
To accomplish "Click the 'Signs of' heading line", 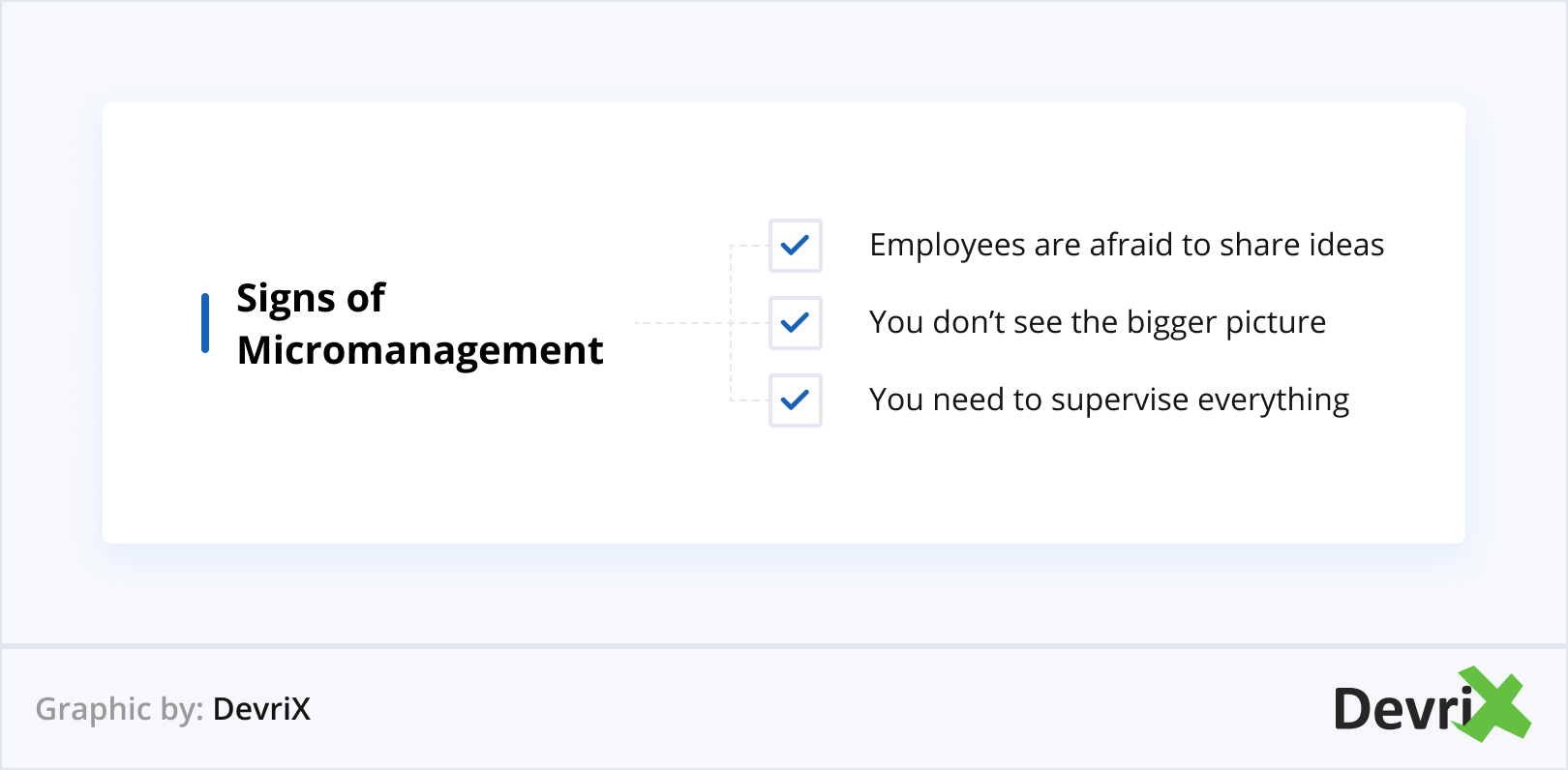I will pyautogui.click(x=311, y=299).
